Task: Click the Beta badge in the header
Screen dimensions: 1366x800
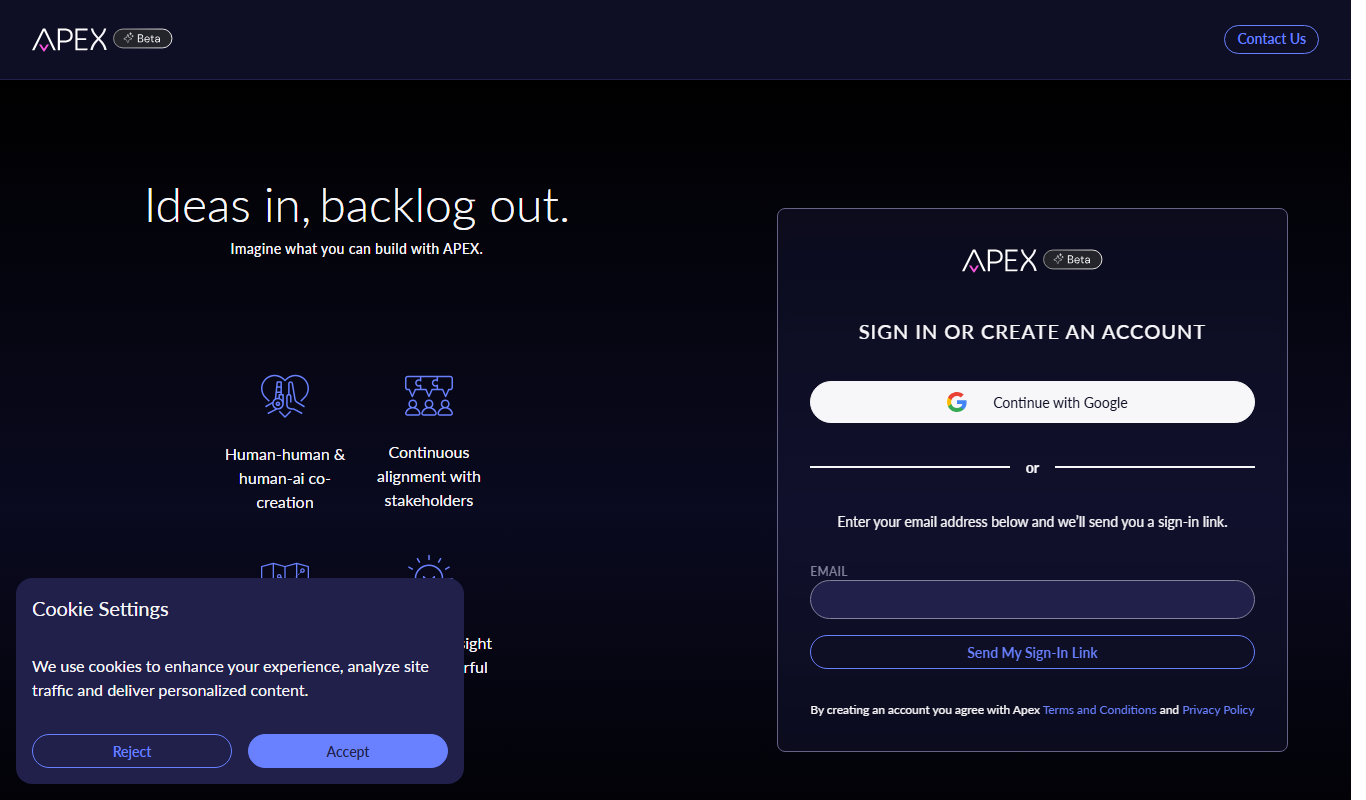Action: (143, 38)
